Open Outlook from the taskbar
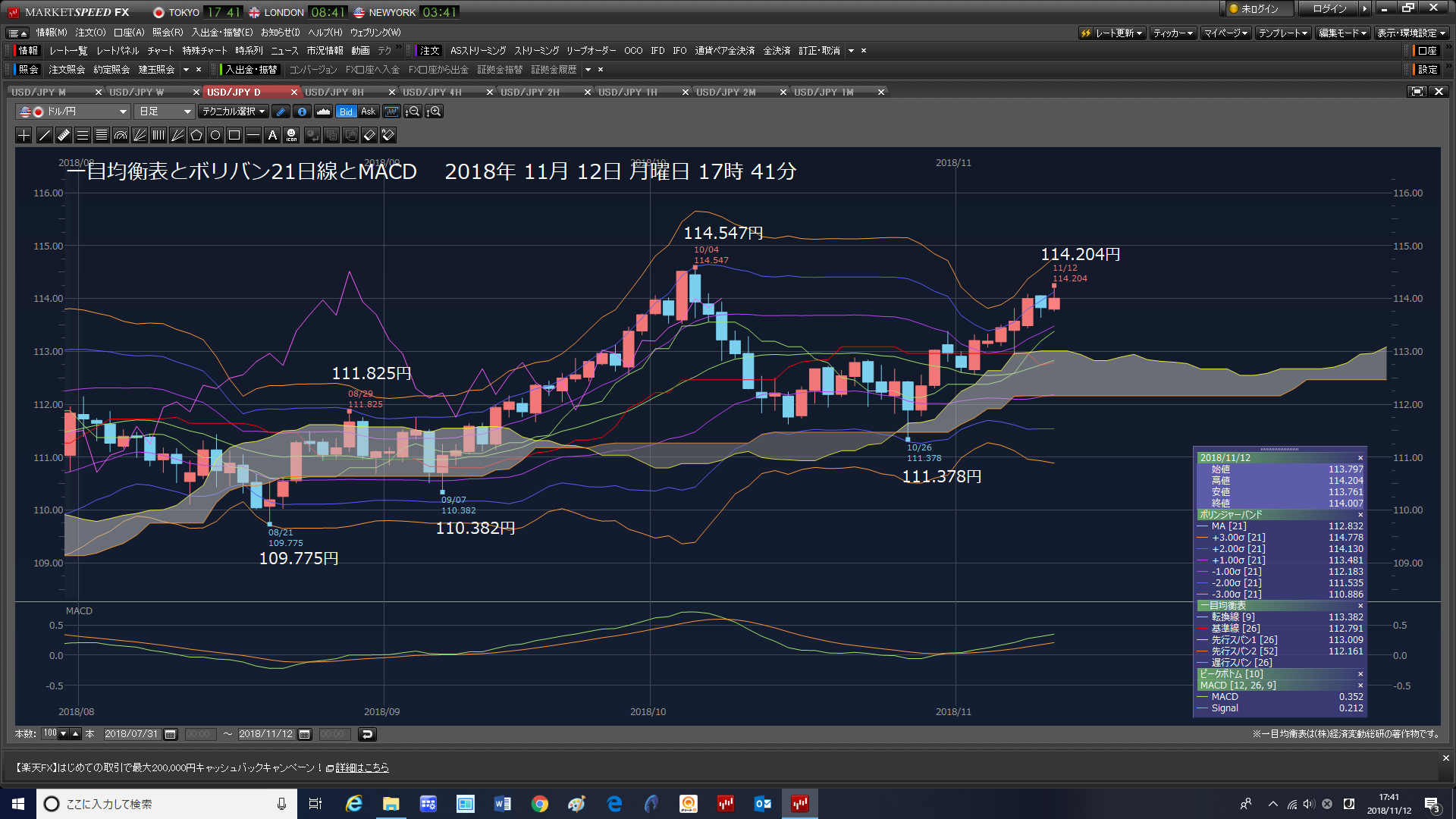The image size is (1456, 819). pyautogui.click(x=763, y=804)
